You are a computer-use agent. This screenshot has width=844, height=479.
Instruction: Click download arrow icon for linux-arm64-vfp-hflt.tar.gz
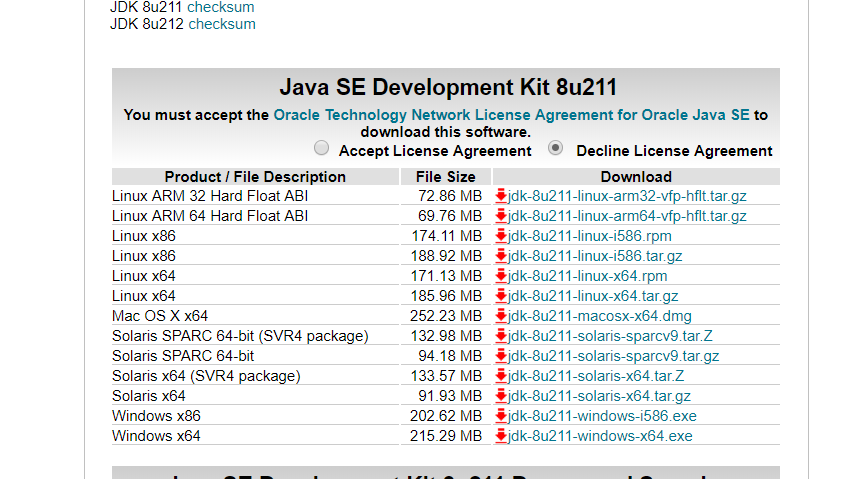coord(501,216)
